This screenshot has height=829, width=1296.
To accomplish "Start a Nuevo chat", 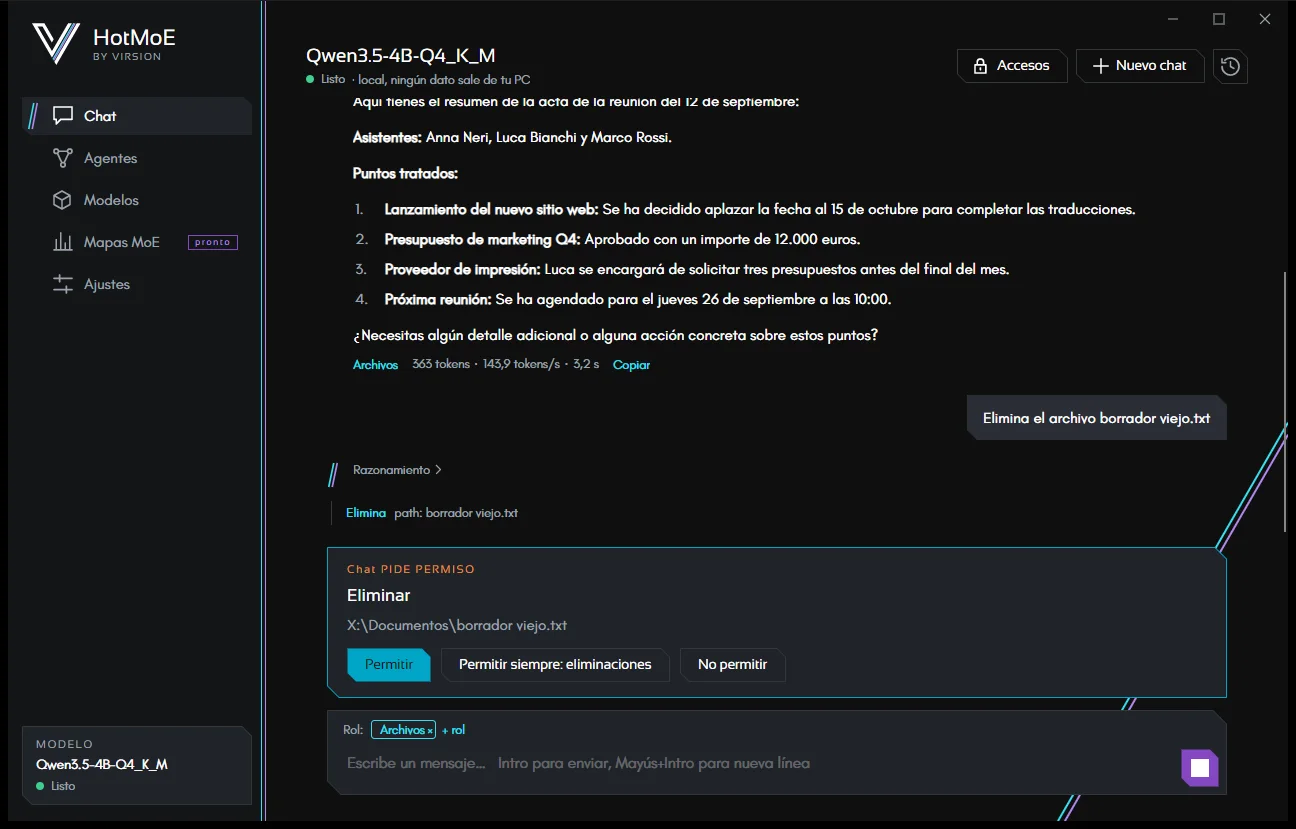I will click(1139, 66).
